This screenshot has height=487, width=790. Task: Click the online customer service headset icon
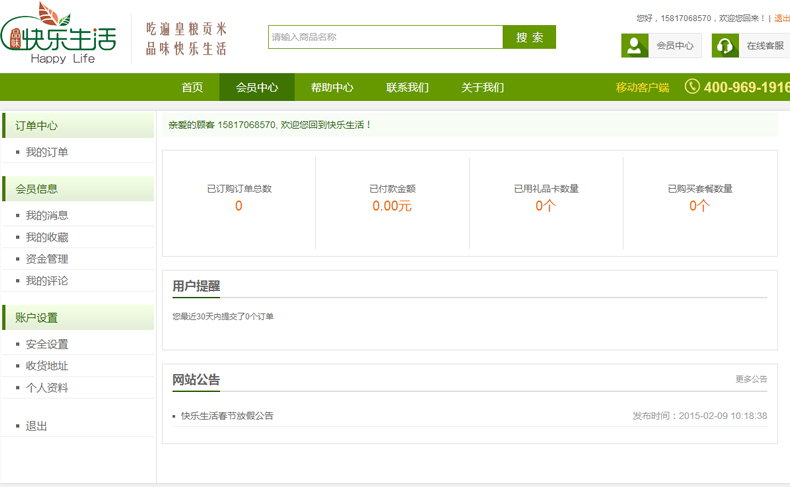(x=725, y=46)
